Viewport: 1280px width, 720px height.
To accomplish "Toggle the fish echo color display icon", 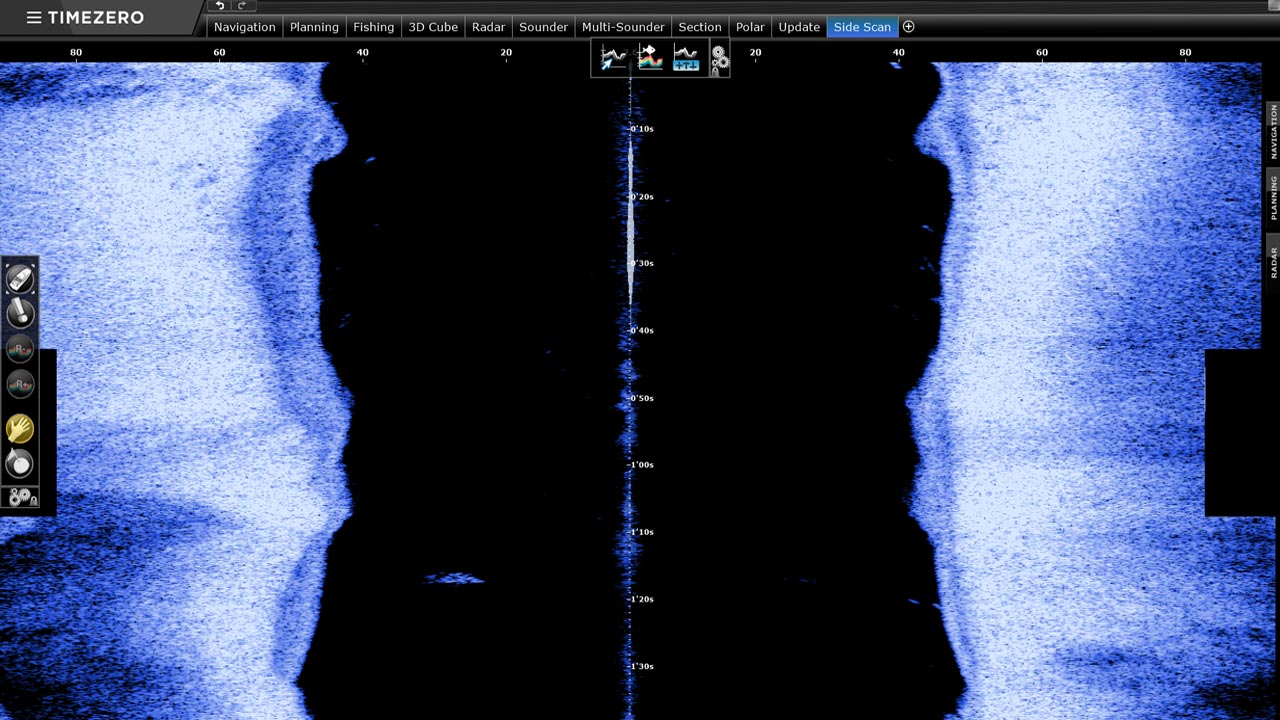I will coord(650,59).
